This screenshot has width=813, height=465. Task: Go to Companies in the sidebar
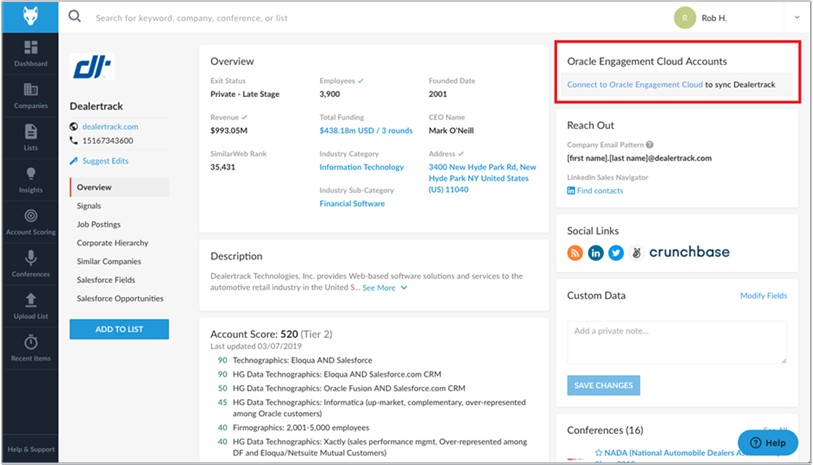[31, 93]
